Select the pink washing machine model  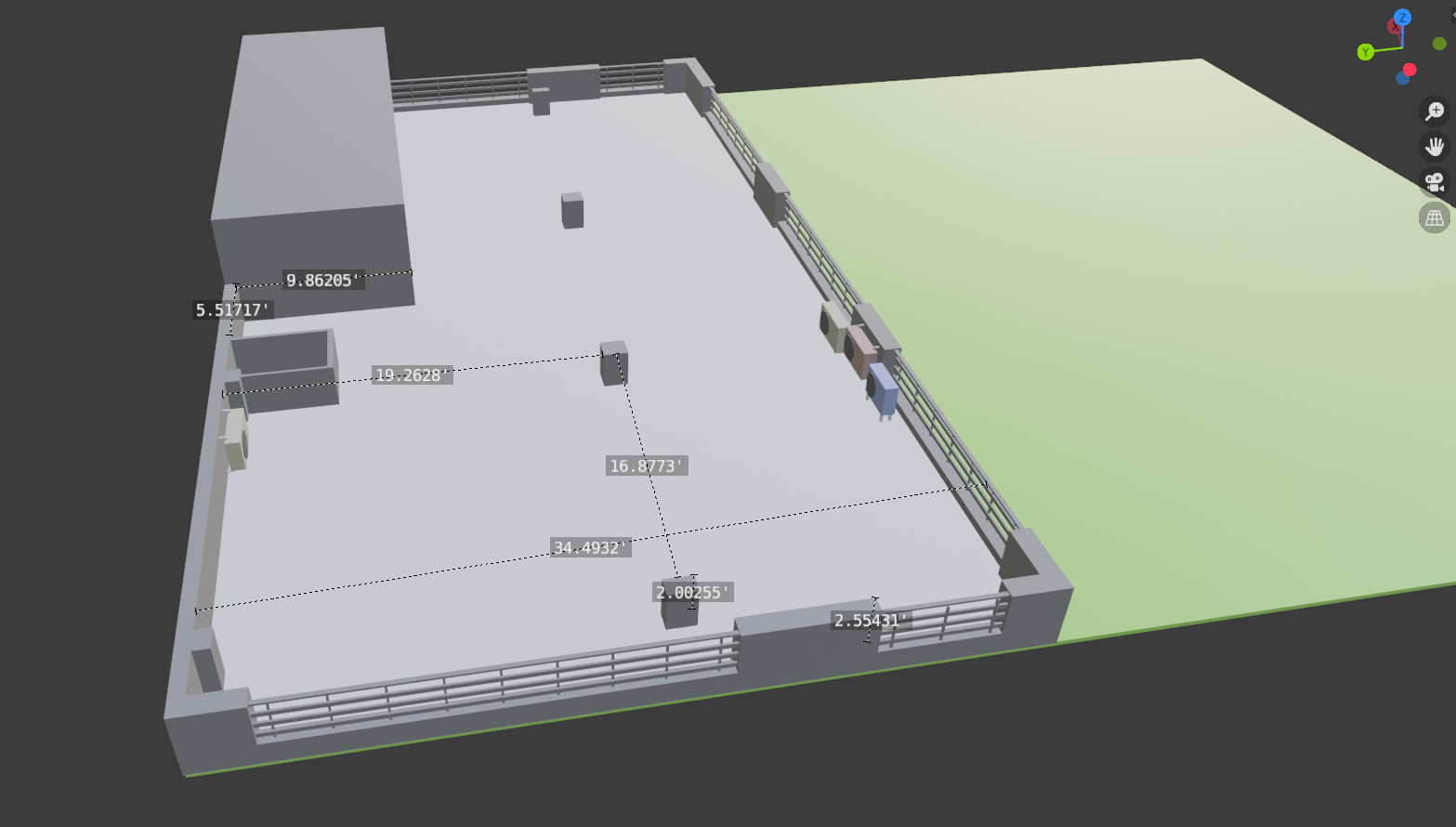(x=859, y=351)
